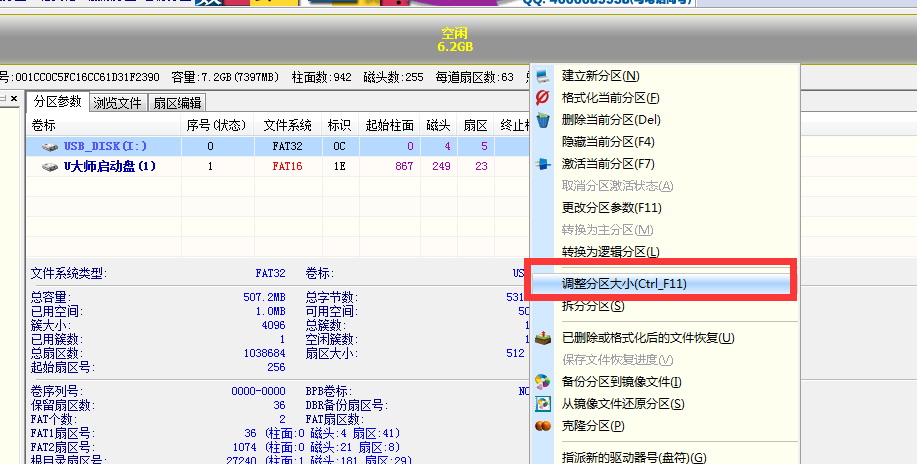Viewport: 917px width, 464px height.
Task: Open 更改分区参数(F11)
Action: (612, 208)
